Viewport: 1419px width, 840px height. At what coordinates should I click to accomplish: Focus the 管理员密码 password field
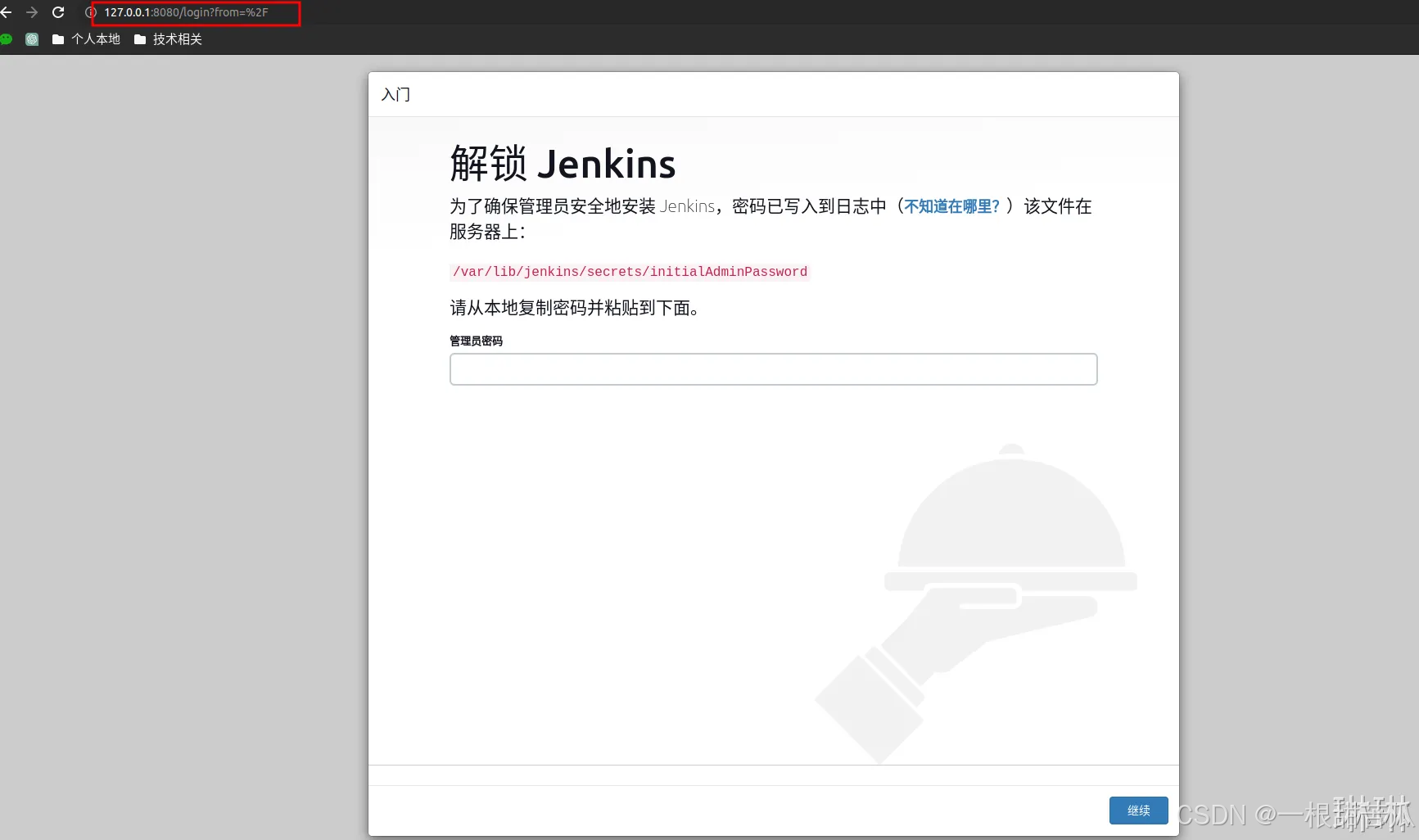tap(773, 369)
